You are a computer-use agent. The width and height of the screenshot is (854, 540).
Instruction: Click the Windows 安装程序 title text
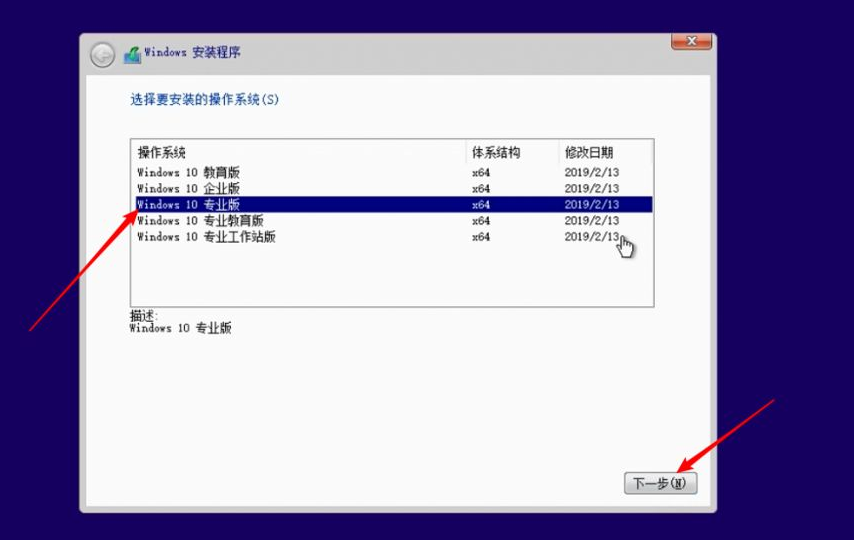192,52
